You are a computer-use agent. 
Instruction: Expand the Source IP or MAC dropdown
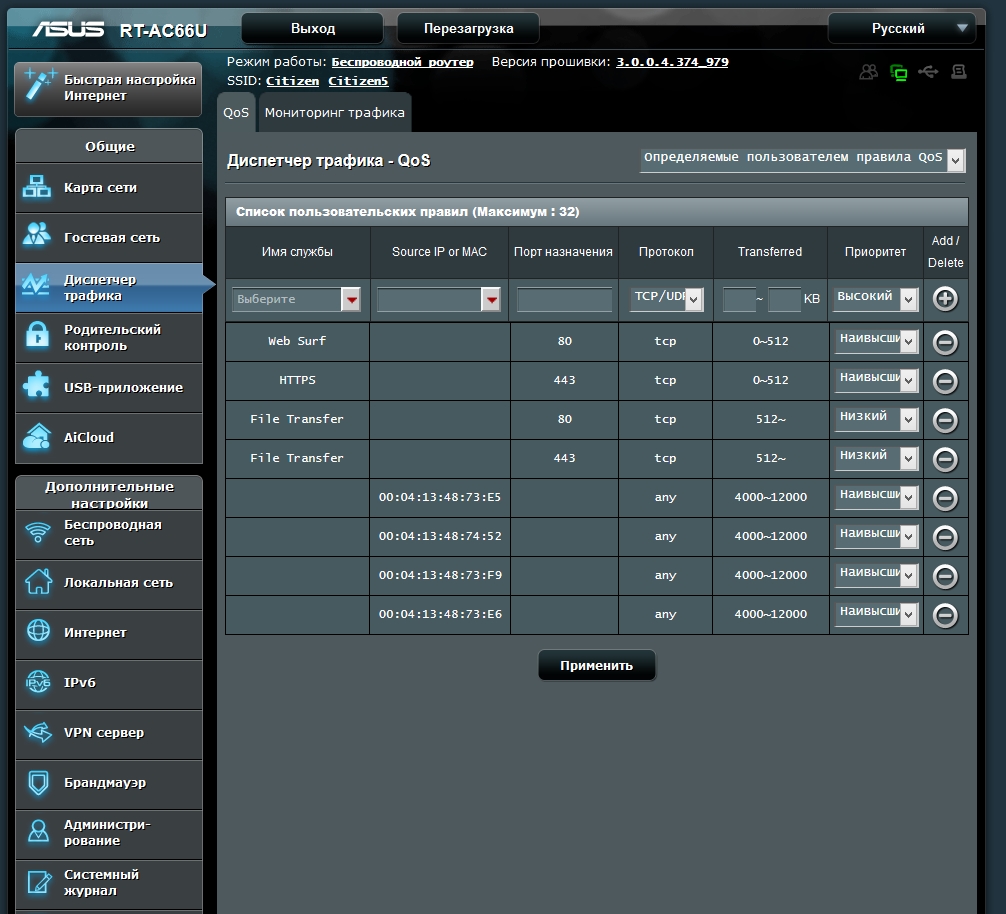[x=439, y=299]
